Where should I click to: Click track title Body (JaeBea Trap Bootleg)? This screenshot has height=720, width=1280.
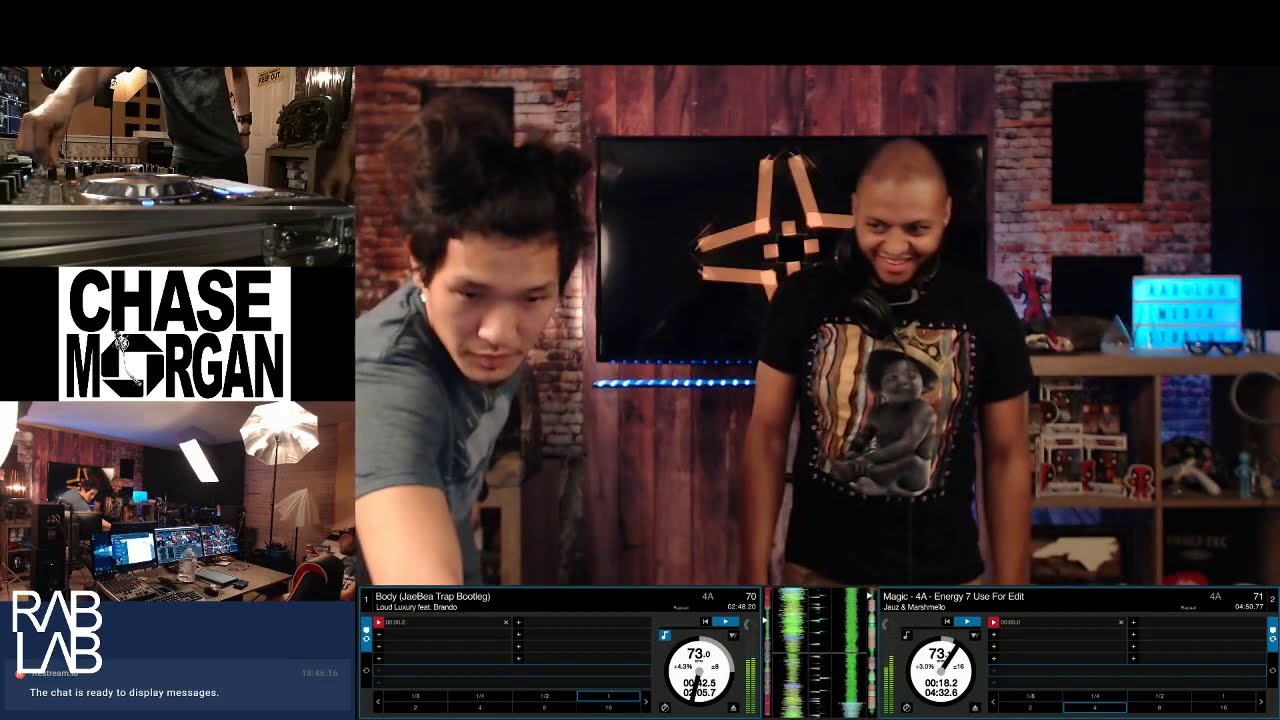[433, 597]
